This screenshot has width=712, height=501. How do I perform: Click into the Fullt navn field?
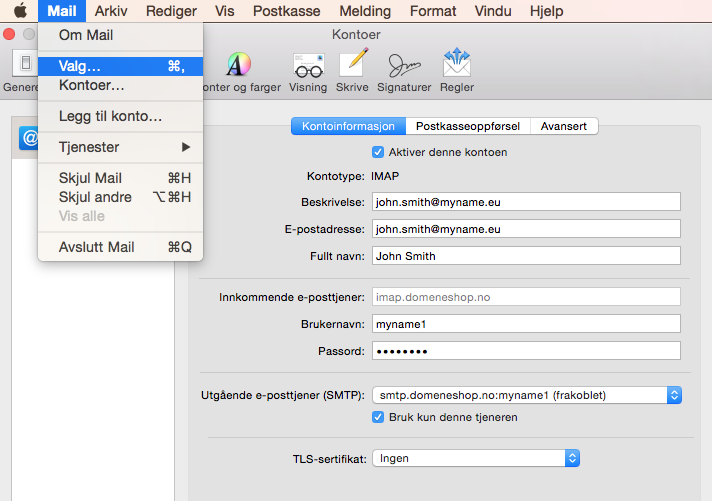click(x=525, y=256)
